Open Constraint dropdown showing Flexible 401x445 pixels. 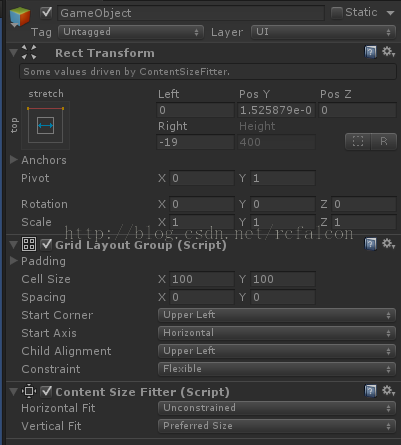pos(277,369)
